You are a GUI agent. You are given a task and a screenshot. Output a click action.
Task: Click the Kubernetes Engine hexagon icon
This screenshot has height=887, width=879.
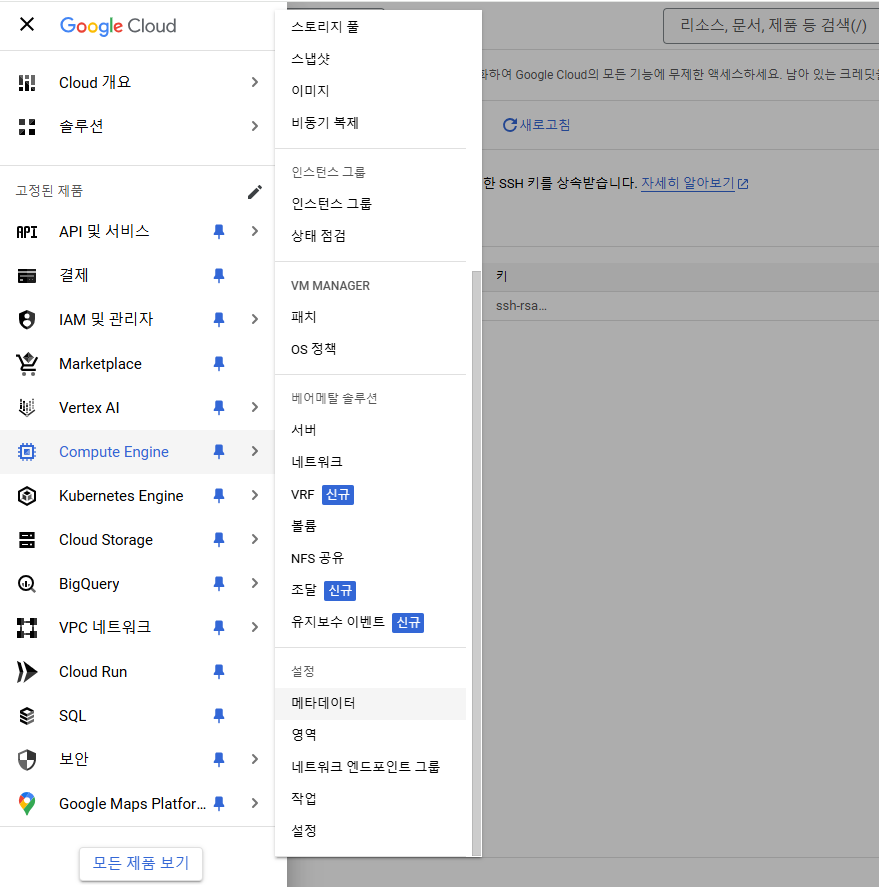(x=27, y=496)
